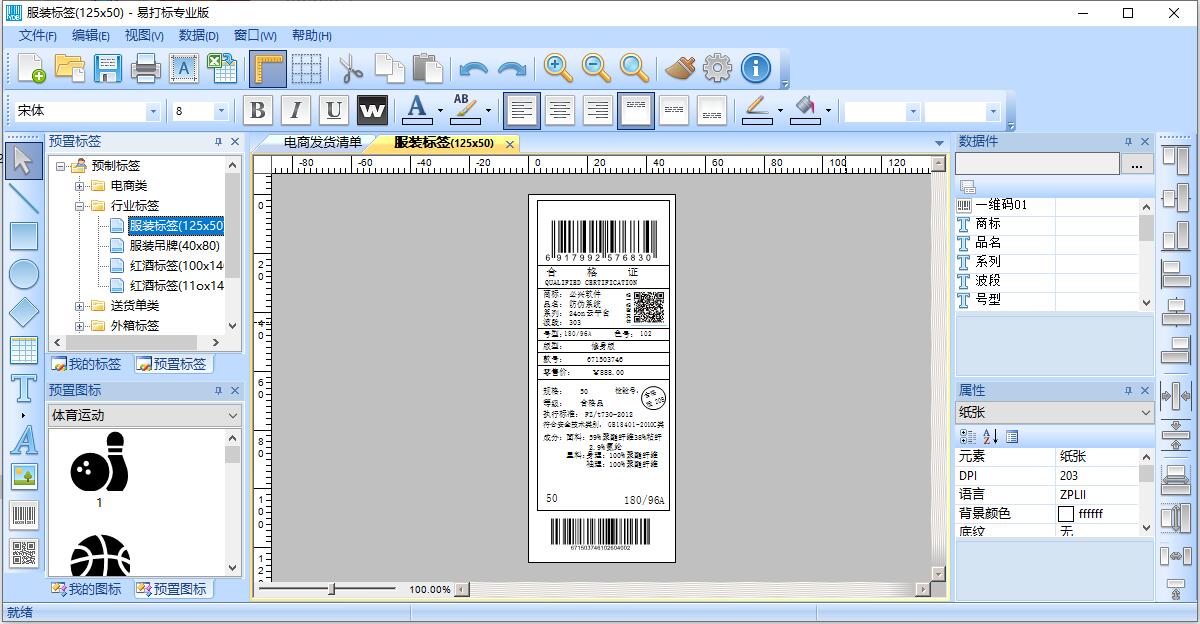
Task: Select the bowling icon thumbnail
Action: click(x=99, y=462)
